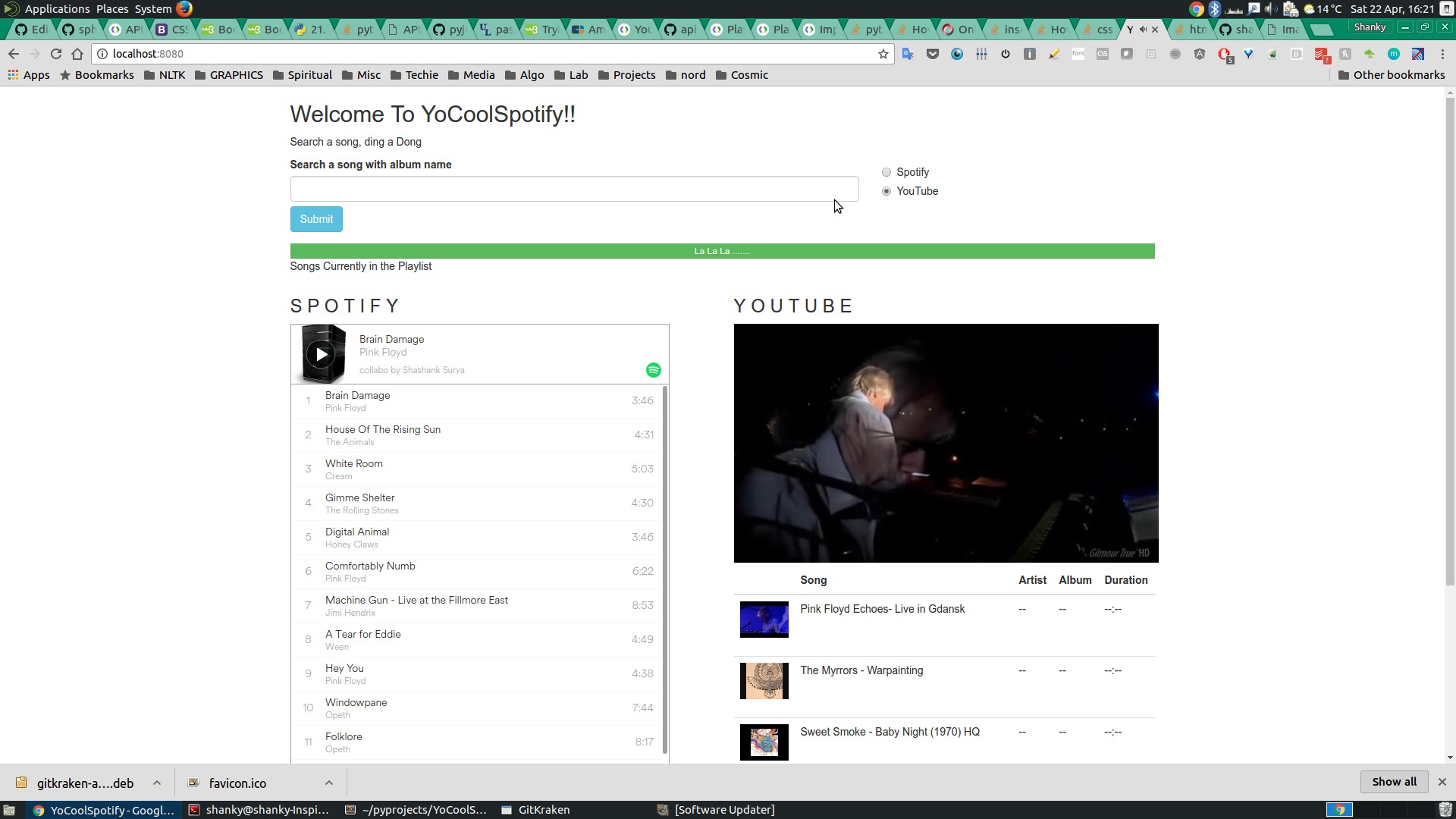Click Pink Floyd Echoes thumbnail
This screenshot has width=1456, height=819.
(x=764, y=620)
